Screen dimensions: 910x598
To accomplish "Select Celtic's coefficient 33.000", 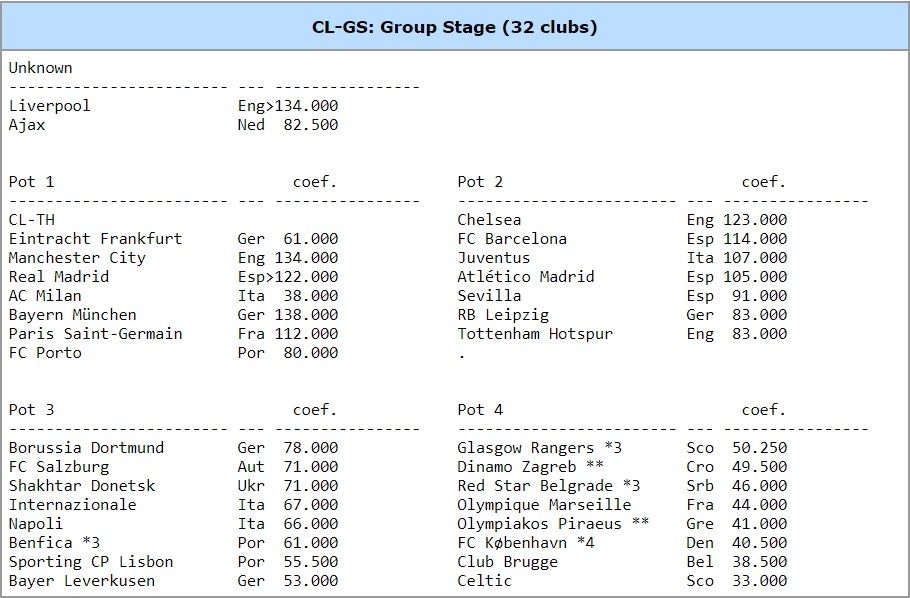I will pos(760,581).
